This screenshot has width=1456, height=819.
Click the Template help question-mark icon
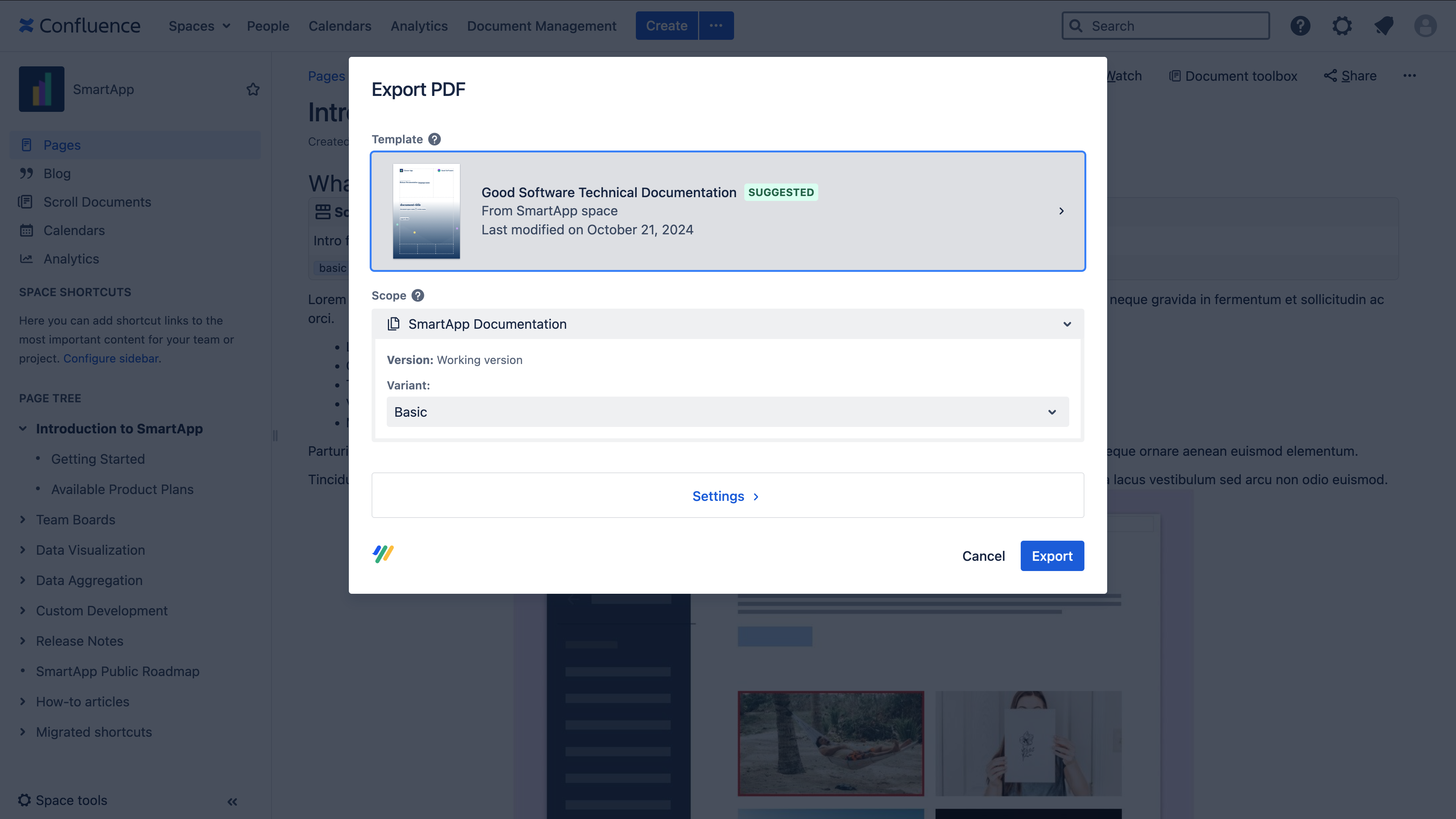point(434,139)
